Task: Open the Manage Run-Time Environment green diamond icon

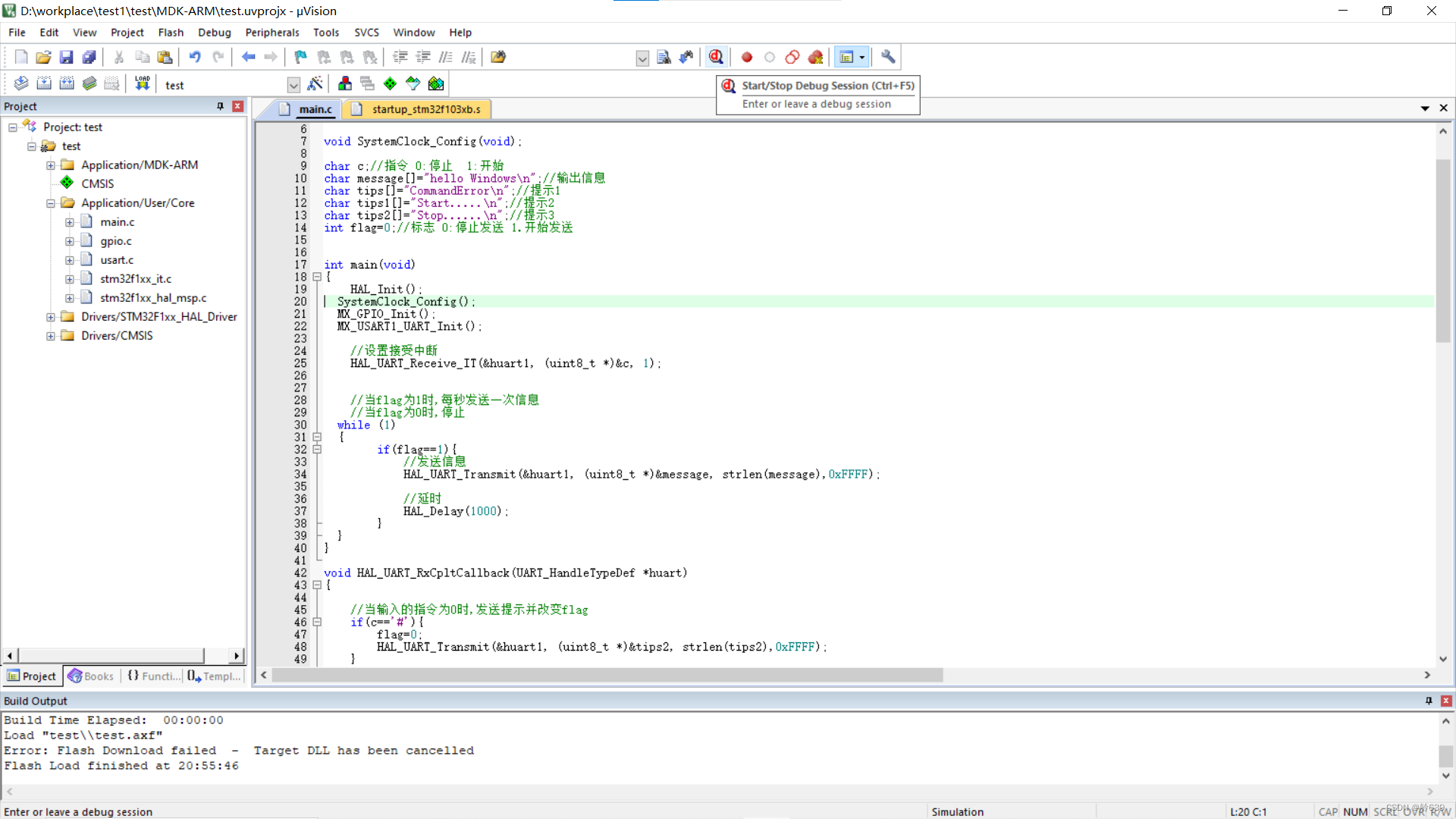Action: tap(390, 83)
